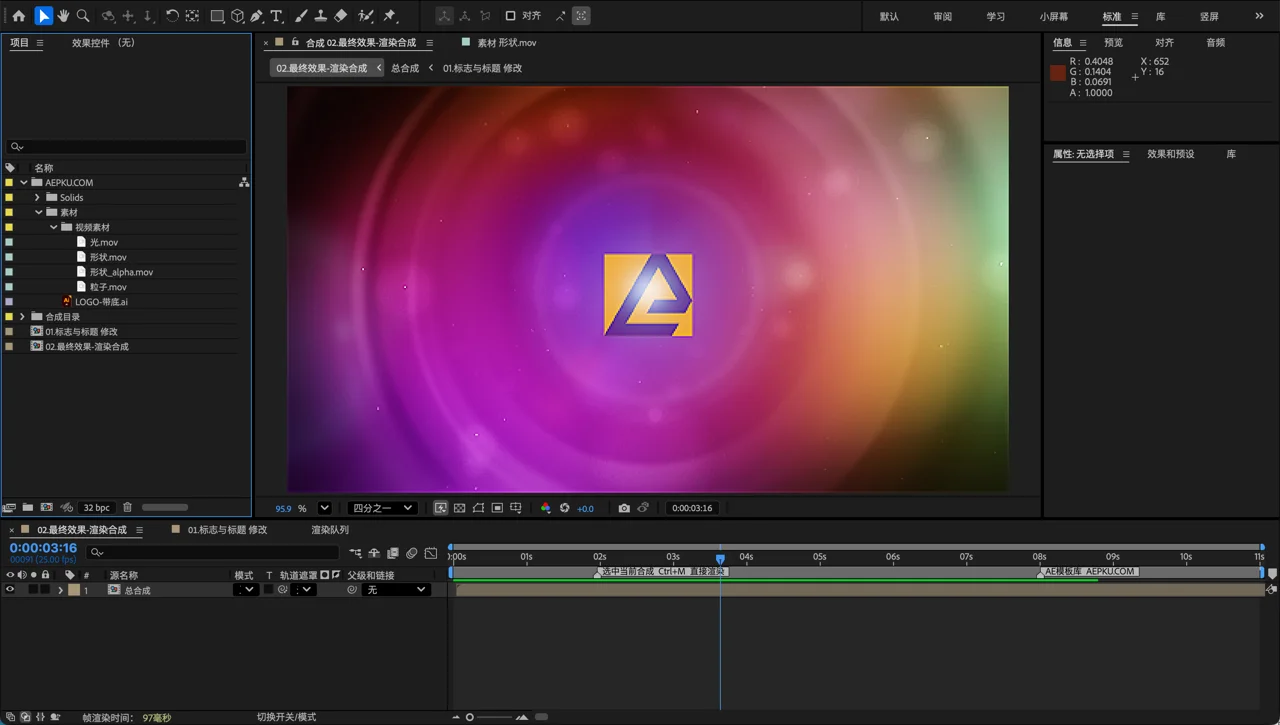Click the tan label color of layer 1
The height and width of the screenshot is (725, 1280).
point(74,590)
